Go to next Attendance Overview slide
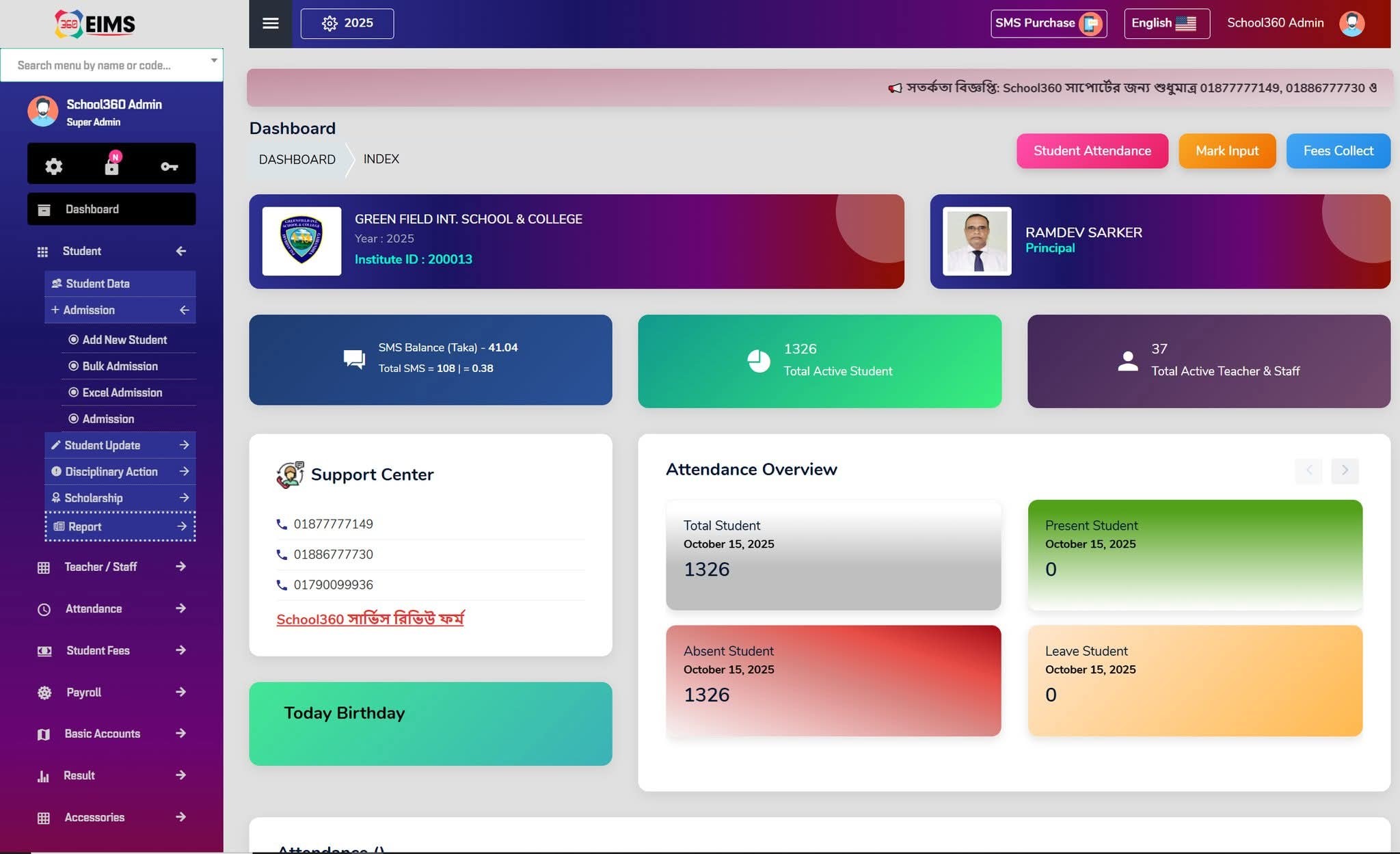1400x854 pixels. click(x=1345, y=470)
